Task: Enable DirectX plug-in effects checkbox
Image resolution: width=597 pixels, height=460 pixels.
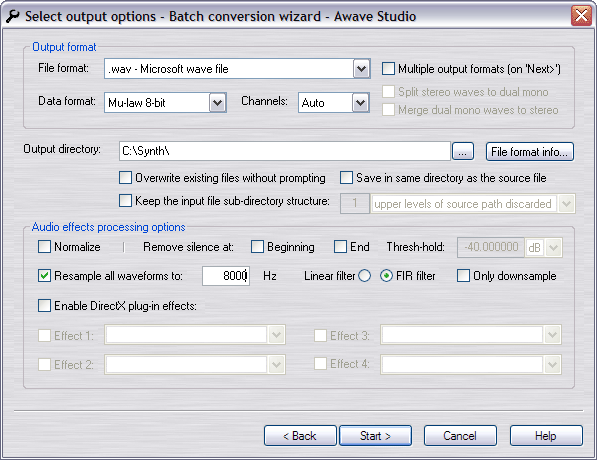Action: coord(45,305)
